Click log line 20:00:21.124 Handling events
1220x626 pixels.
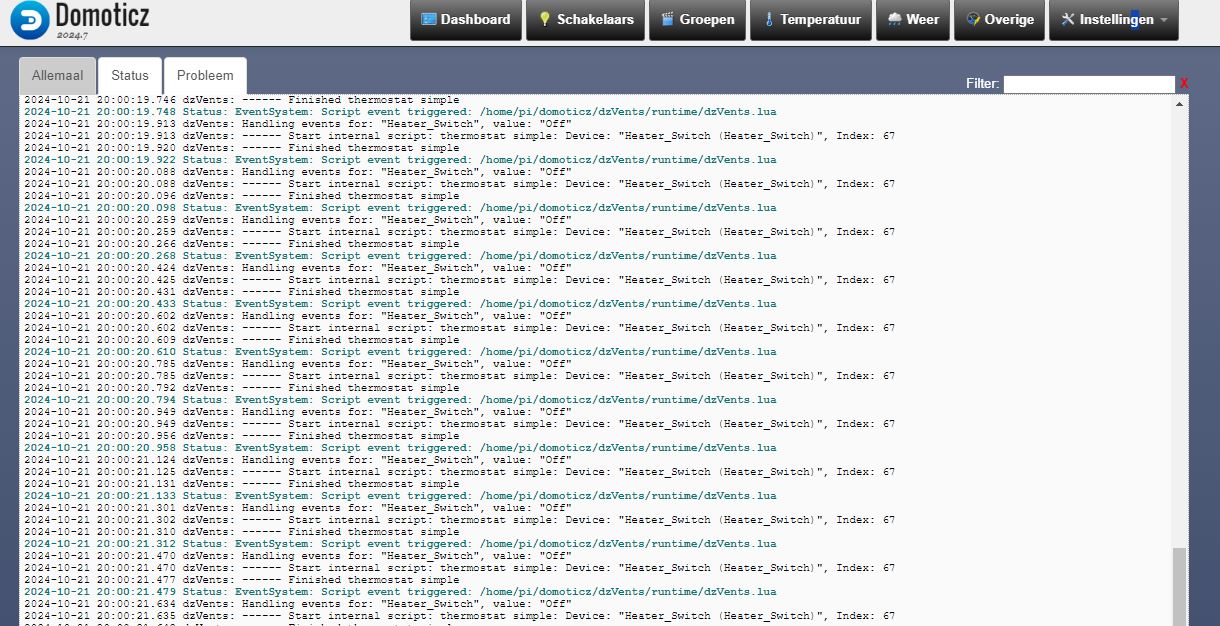(298, 460)
